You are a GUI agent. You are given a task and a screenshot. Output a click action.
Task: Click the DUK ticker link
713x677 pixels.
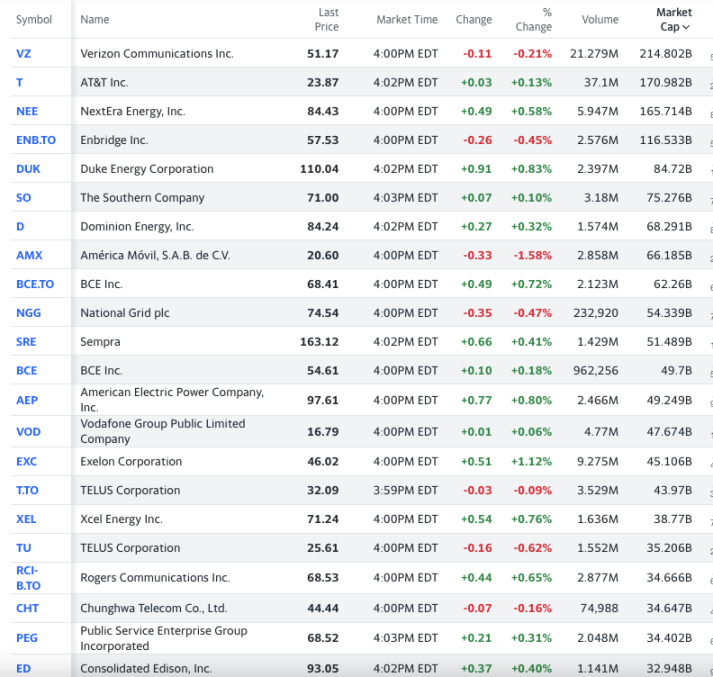[x=28, y=169]
